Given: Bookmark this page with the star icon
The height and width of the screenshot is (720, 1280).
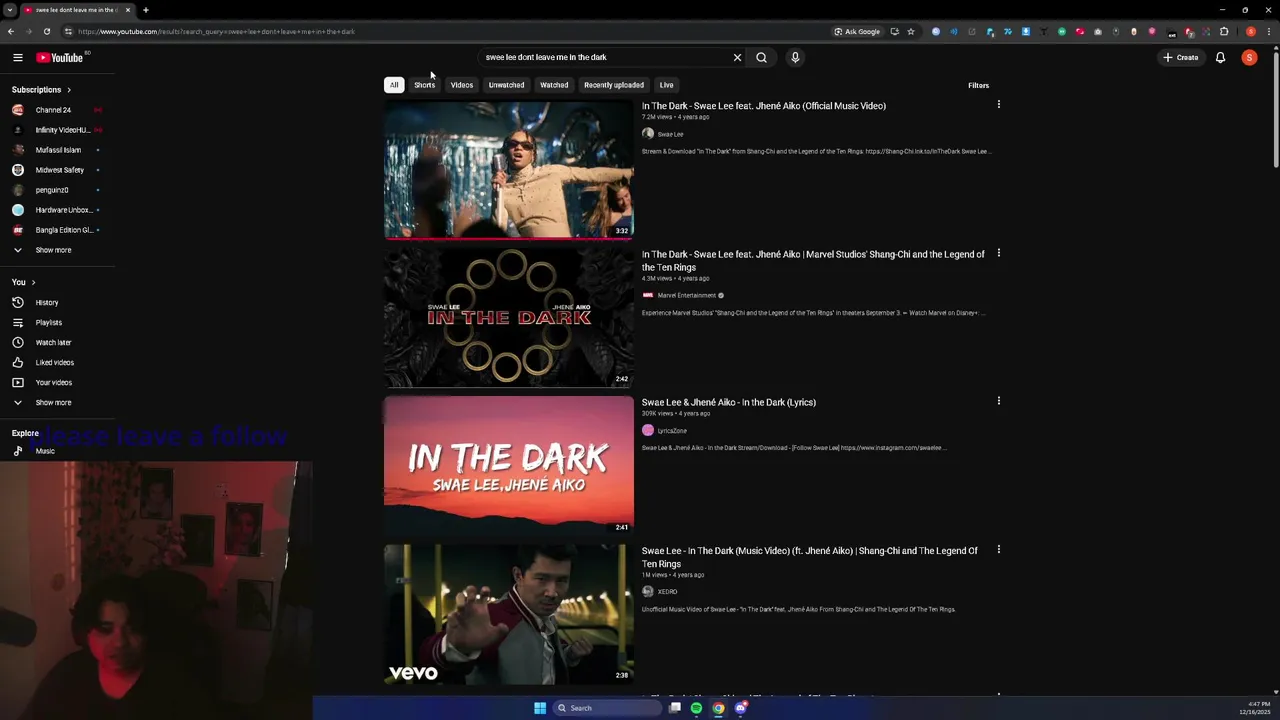Looking at the screenshot, I should tap(911, 32).
